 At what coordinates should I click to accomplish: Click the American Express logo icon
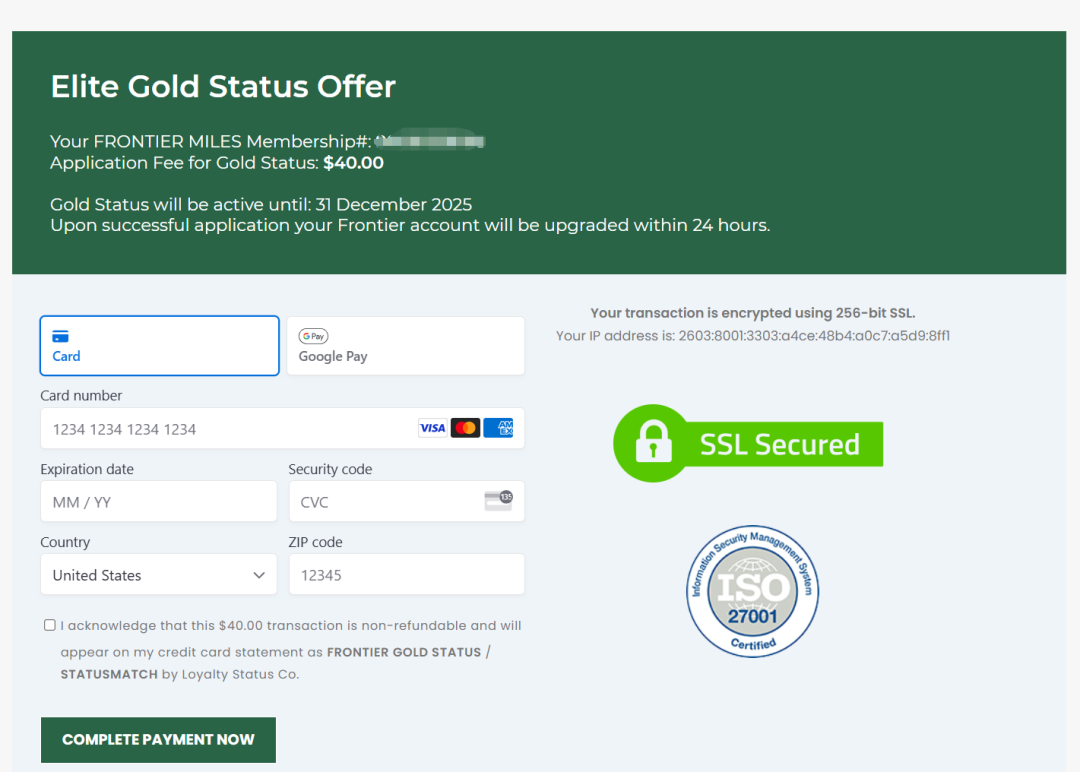coord(498,428)
